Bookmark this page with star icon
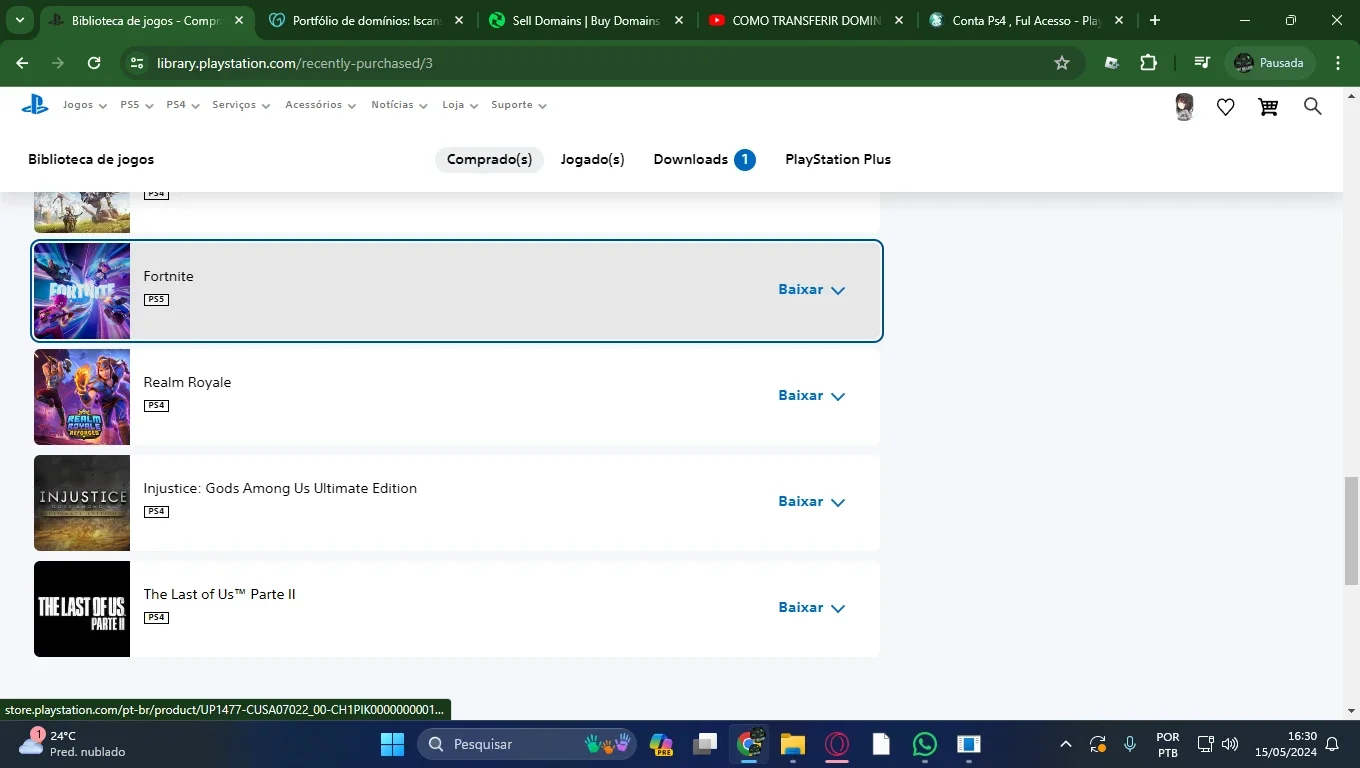 [x=1062, y=63]
